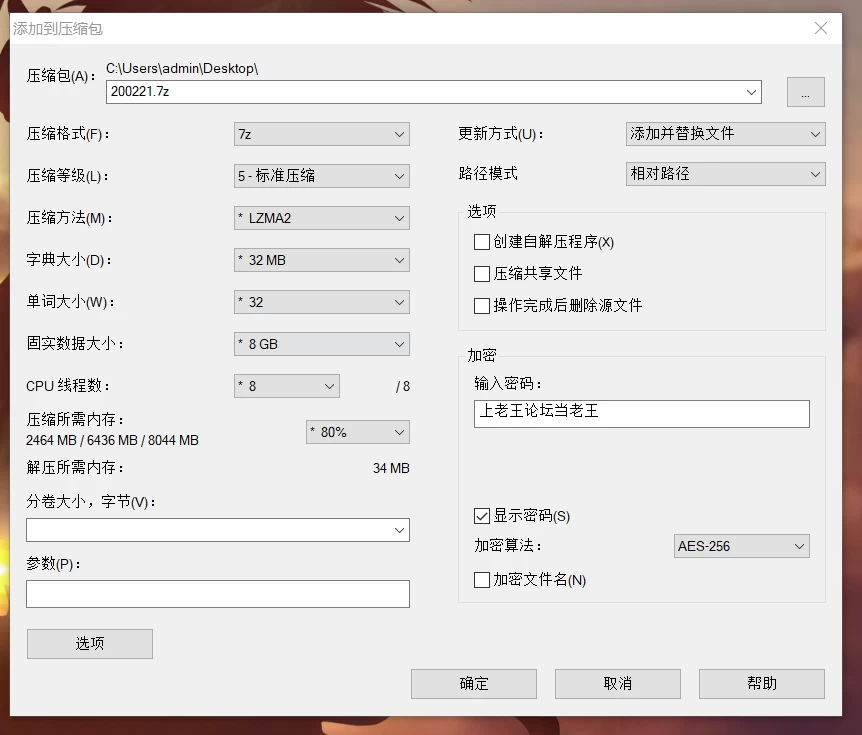Open the CPU threads dropdown
The height and width of the screenshot is (735, 862).
click(x=286, y=386)
